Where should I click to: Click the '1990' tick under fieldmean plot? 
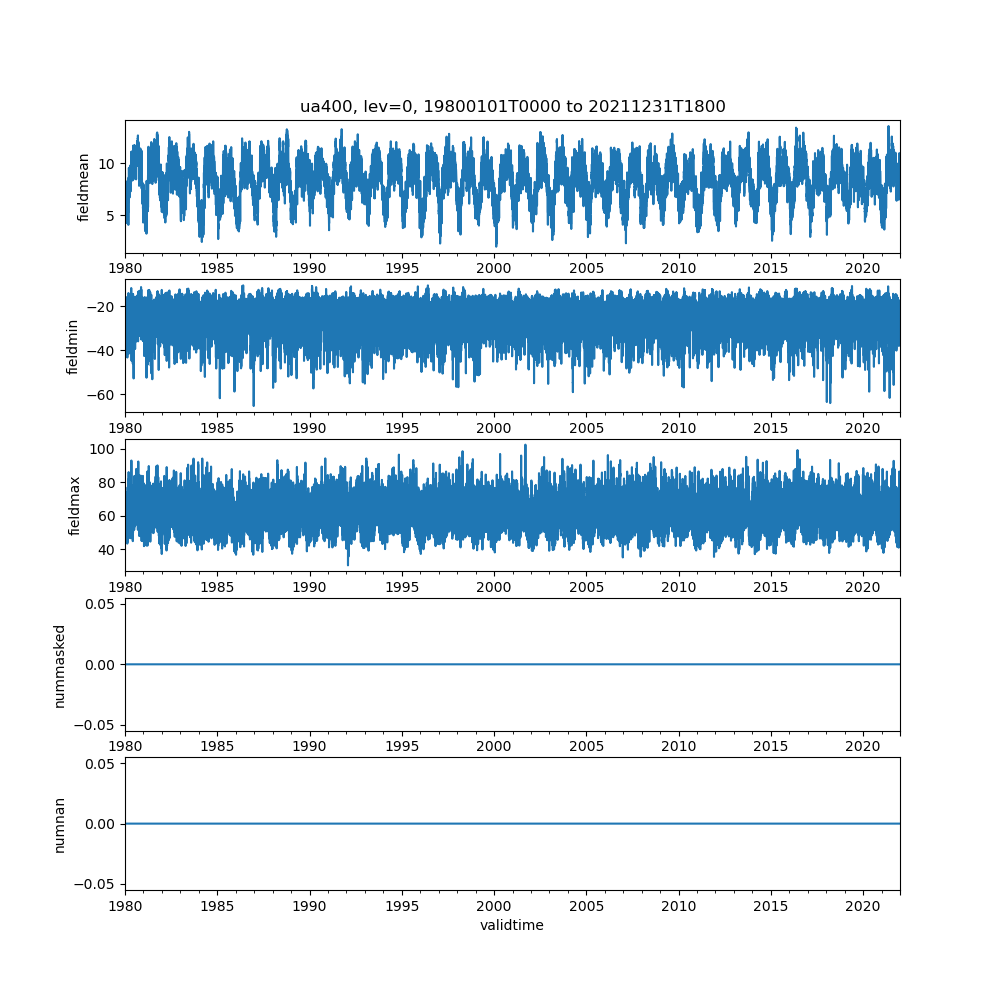pos(309,268)
